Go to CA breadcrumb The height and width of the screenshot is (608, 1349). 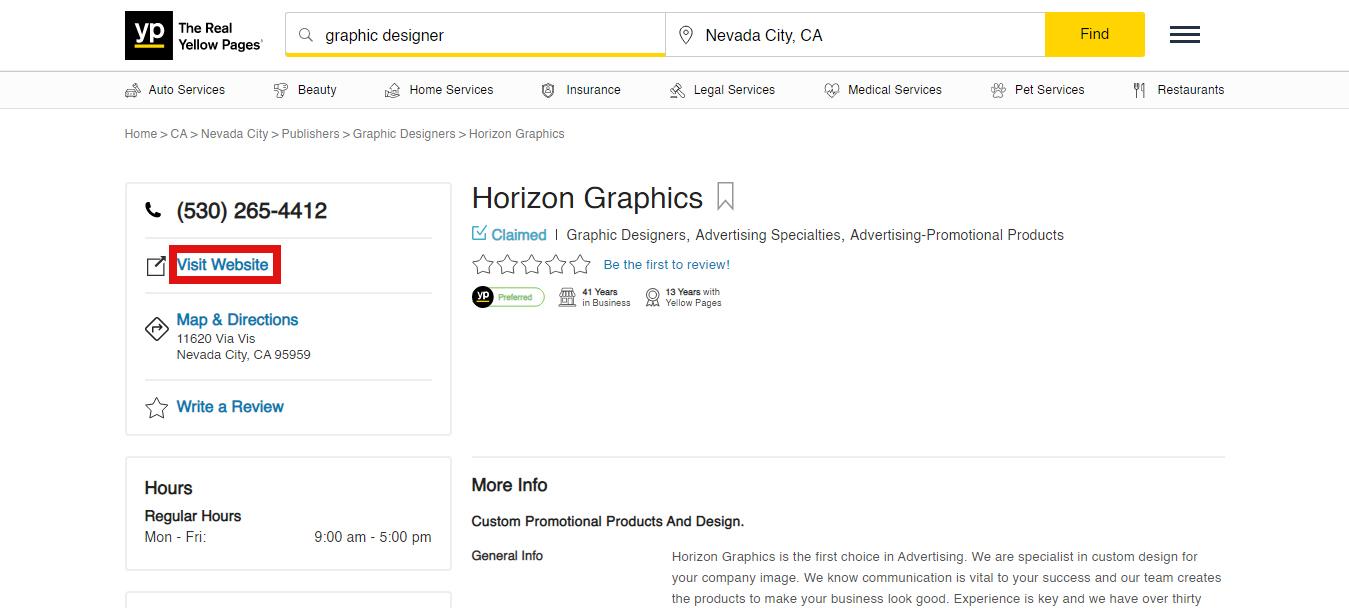click(x=179, y=134)
